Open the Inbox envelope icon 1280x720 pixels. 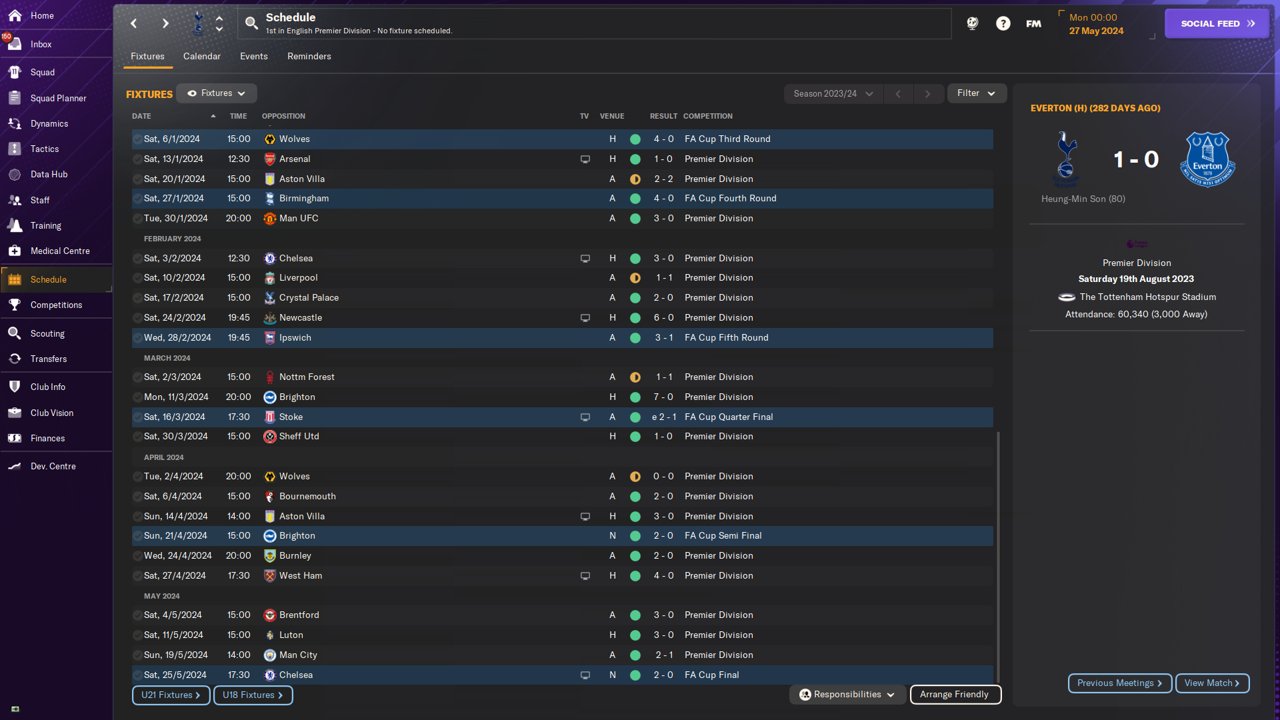(x=14, y=45)
